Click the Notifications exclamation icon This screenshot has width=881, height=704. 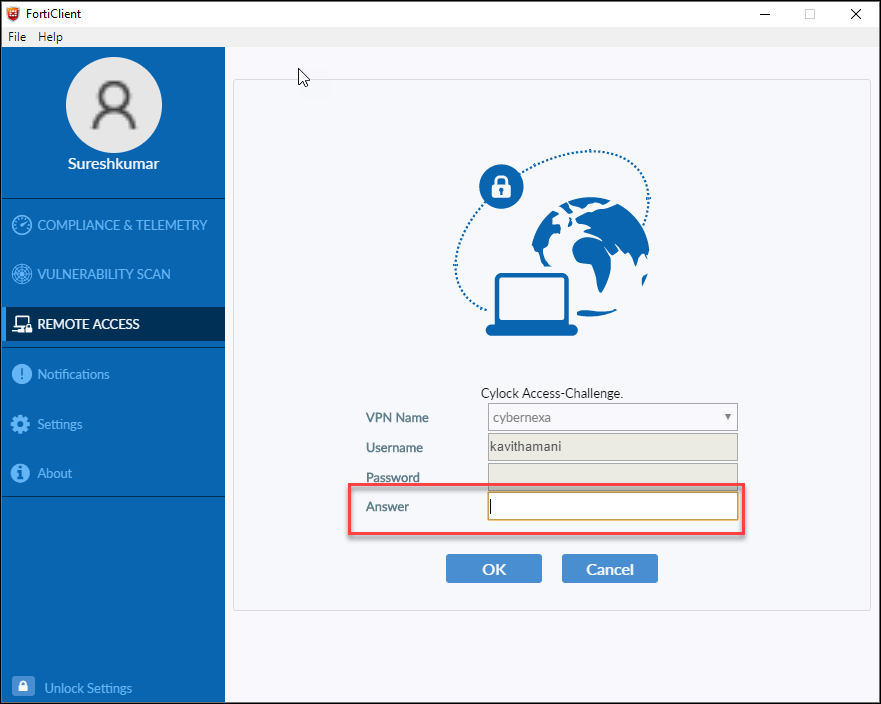point(22,374)
